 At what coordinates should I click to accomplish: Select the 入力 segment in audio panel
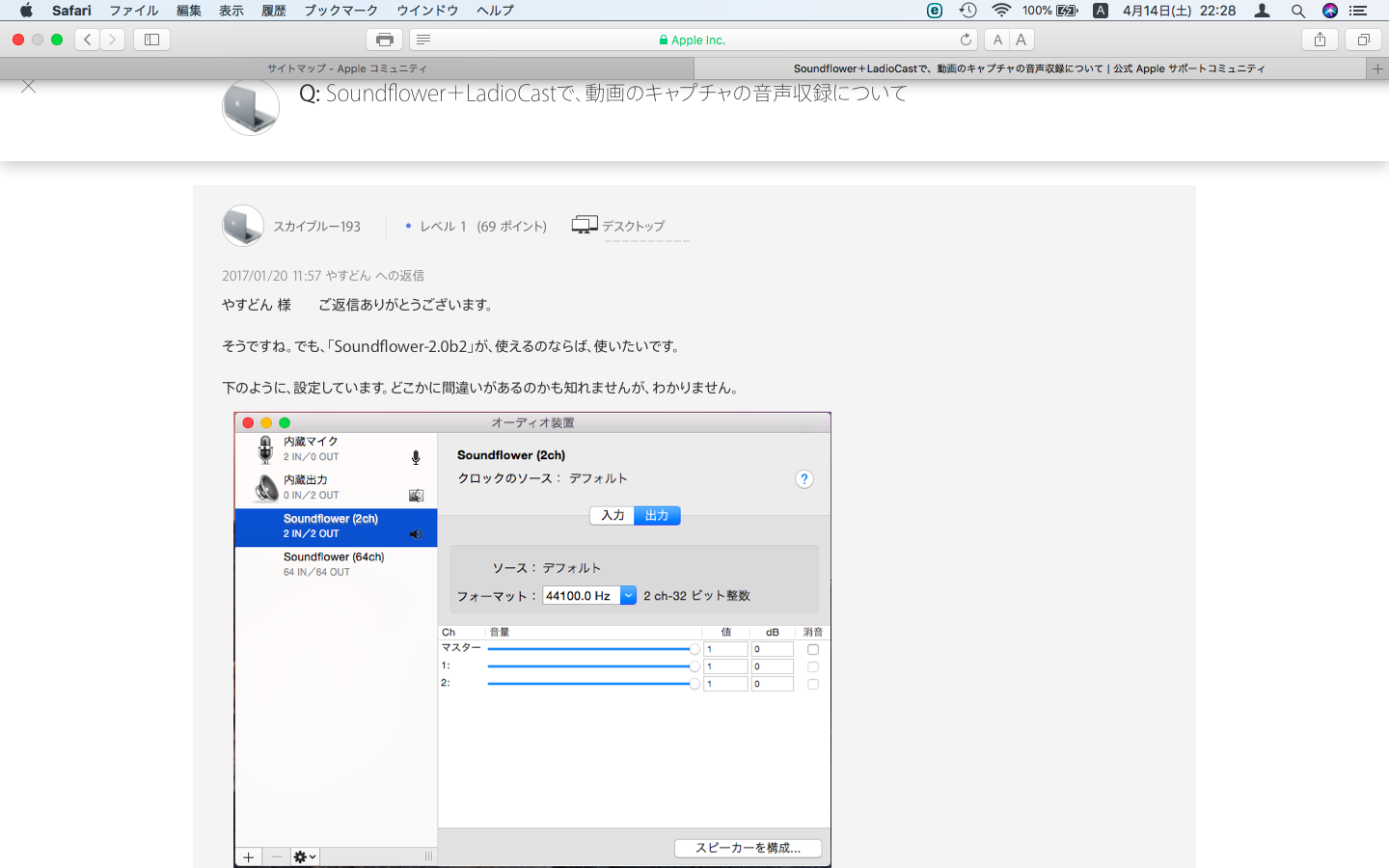(x=613, y=516)
